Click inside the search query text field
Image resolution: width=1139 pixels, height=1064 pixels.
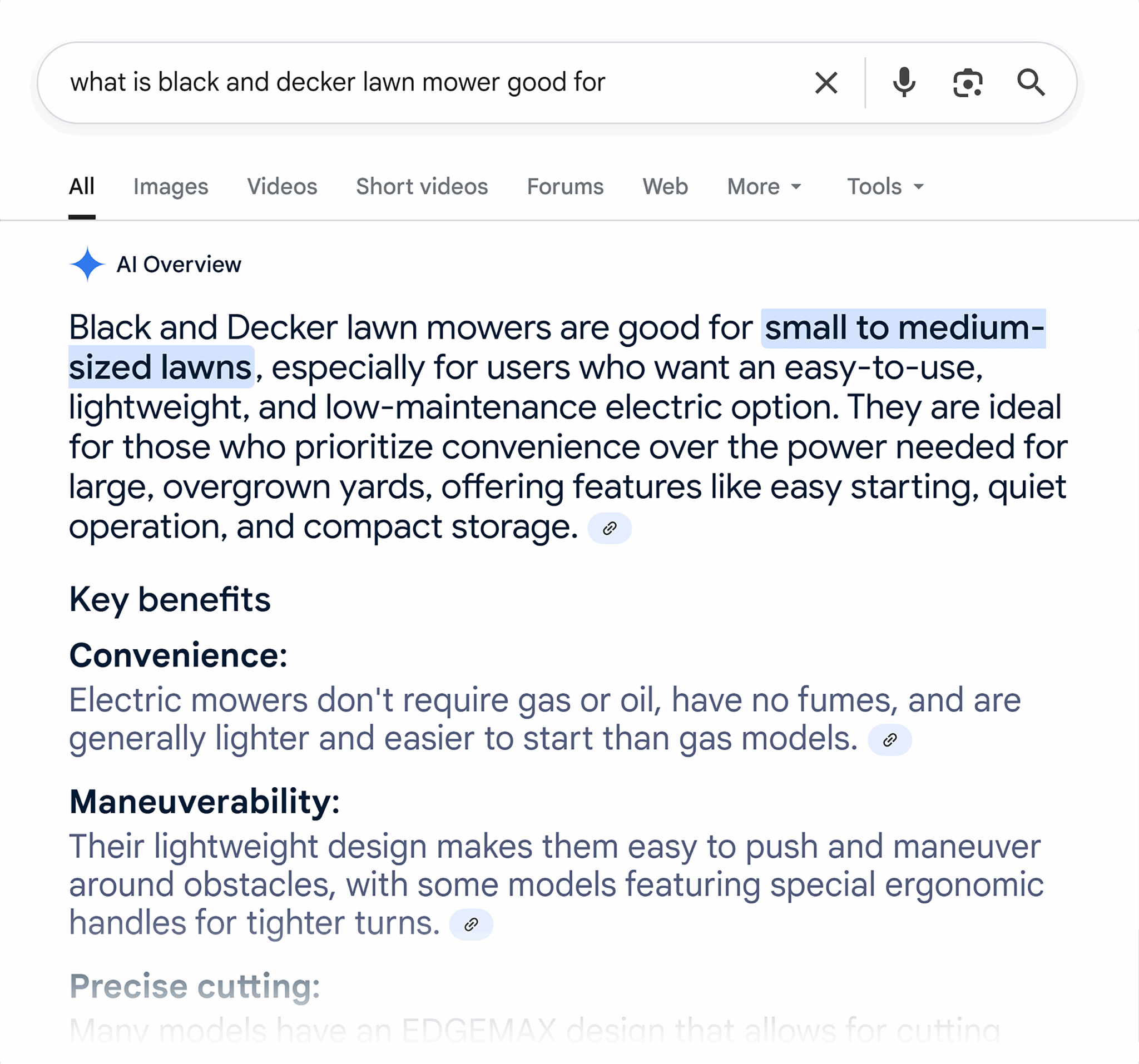click(401, 82)
